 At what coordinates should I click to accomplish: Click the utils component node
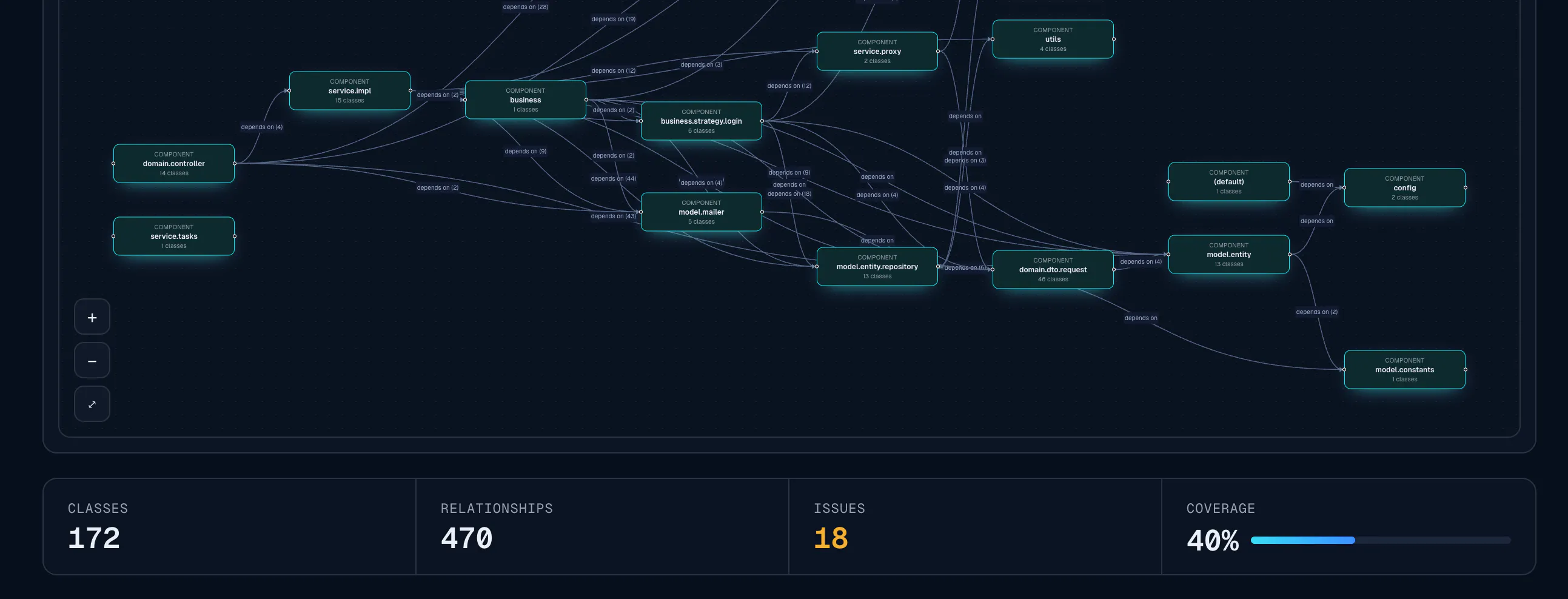point(1053,39)
